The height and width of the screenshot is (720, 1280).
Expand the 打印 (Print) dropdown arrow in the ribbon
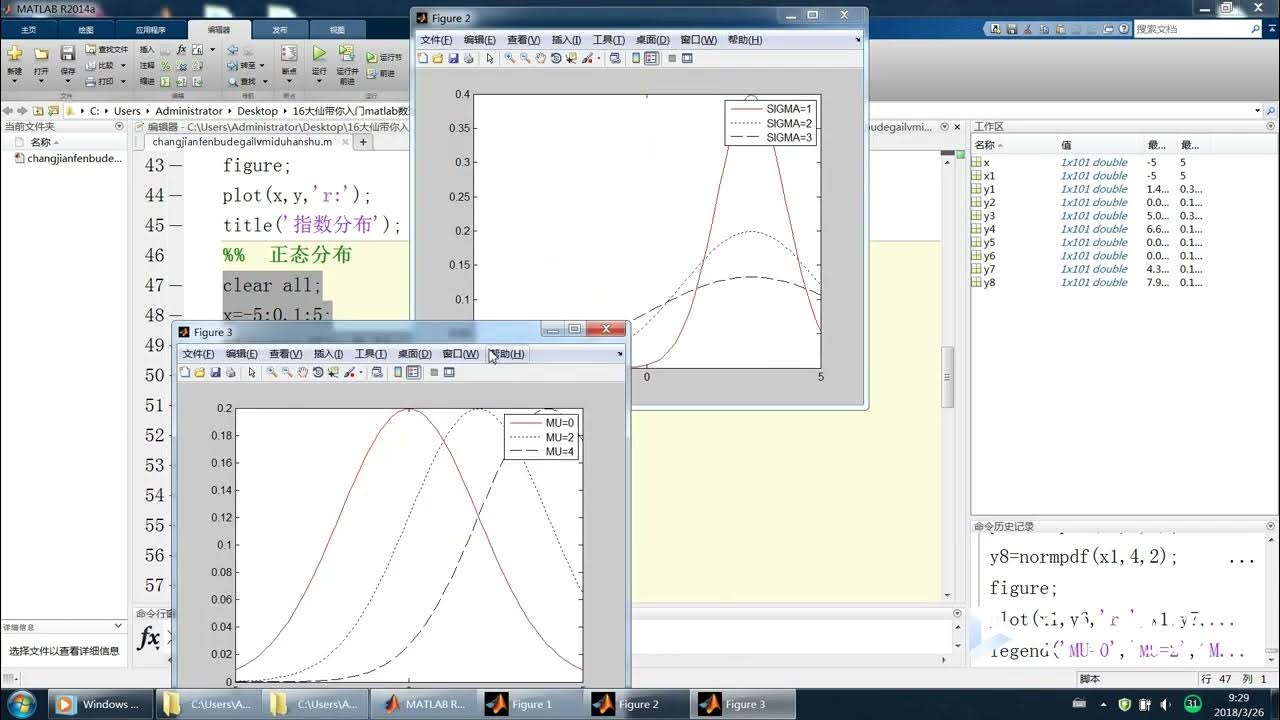[x=124, y=81]
